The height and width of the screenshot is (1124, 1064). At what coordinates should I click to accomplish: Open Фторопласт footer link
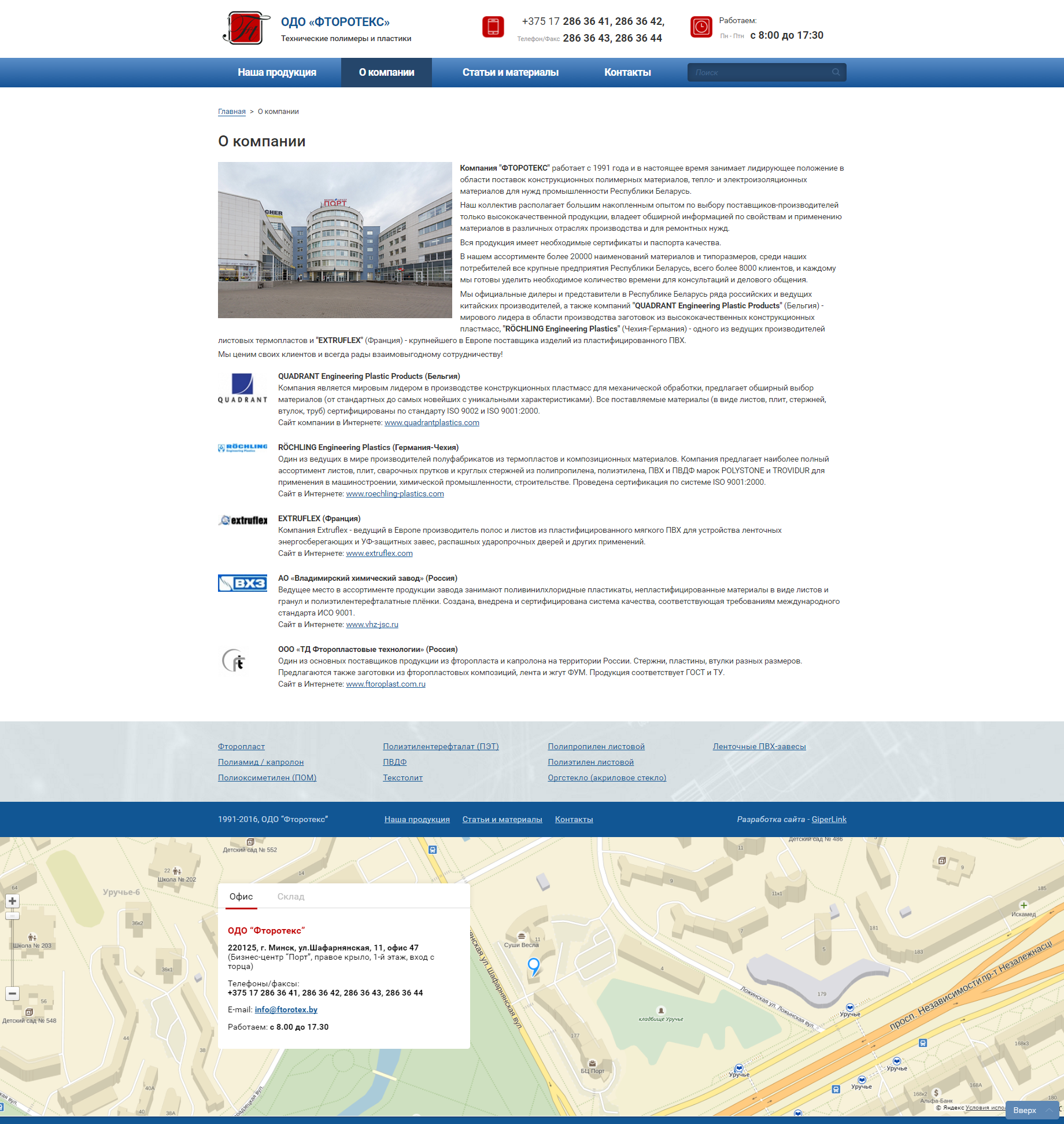[241, 746]
